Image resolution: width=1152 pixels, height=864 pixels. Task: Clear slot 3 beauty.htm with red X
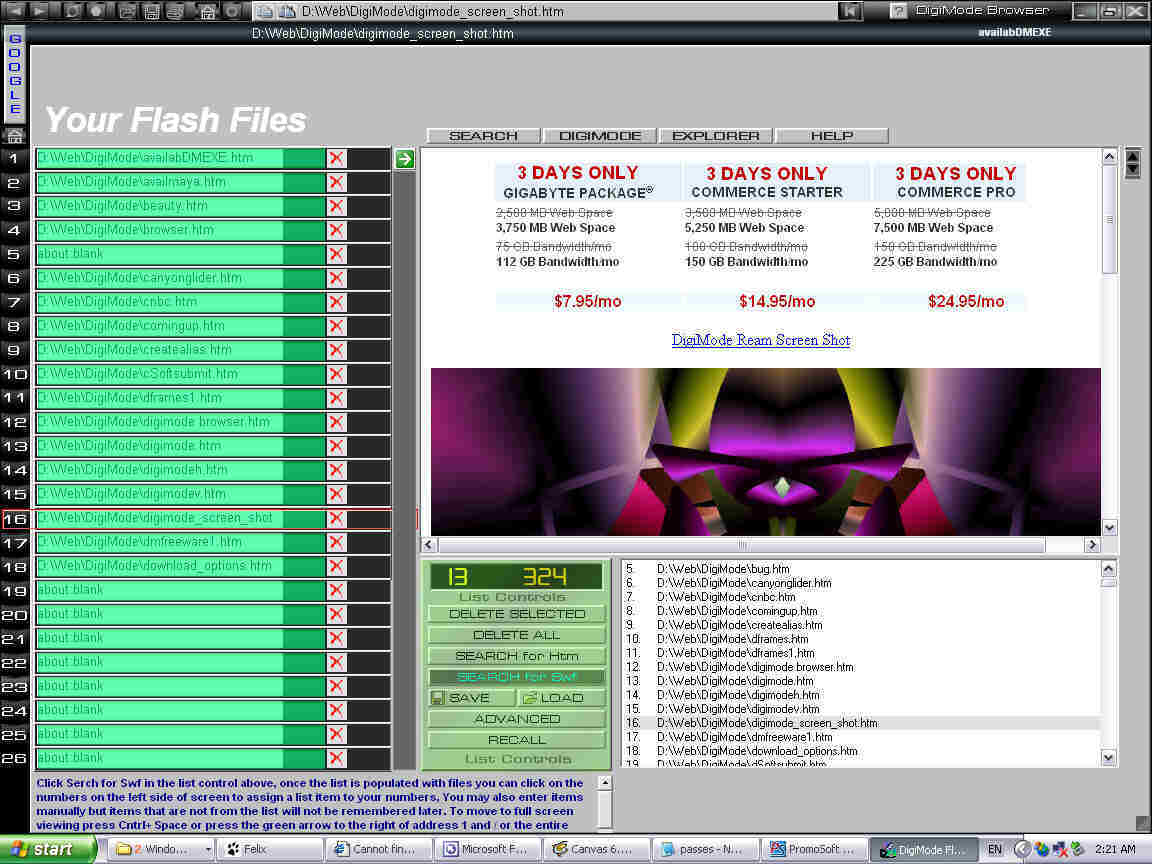pos(336,206)
